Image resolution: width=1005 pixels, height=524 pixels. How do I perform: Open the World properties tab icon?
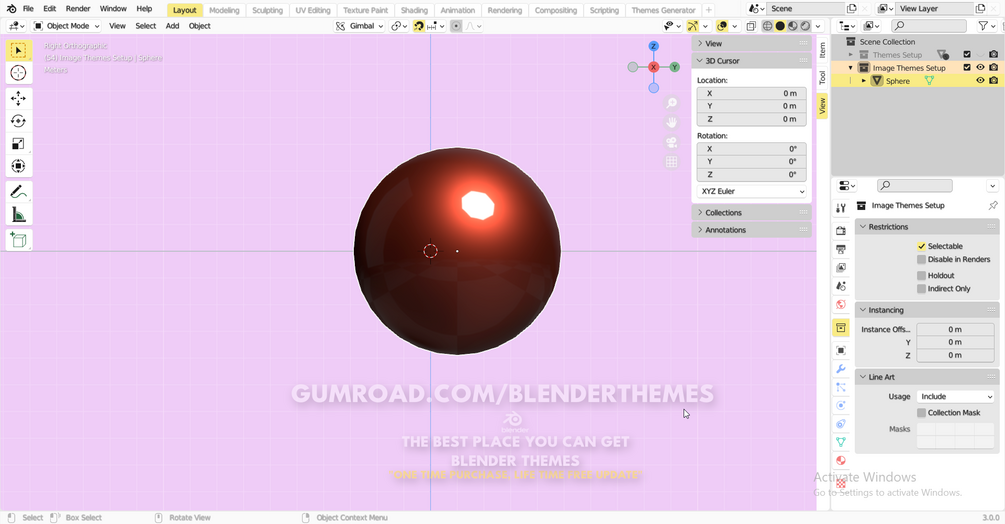841,304
